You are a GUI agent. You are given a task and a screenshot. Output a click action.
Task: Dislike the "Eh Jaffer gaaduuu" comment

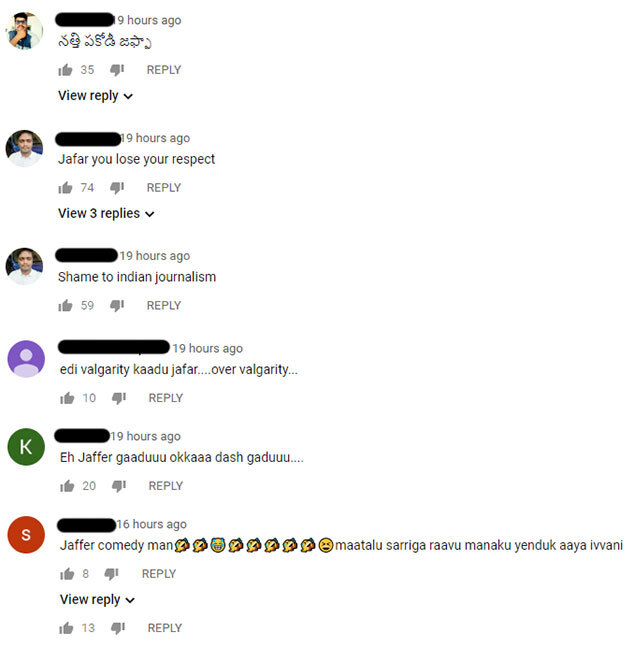coord(119,486)
